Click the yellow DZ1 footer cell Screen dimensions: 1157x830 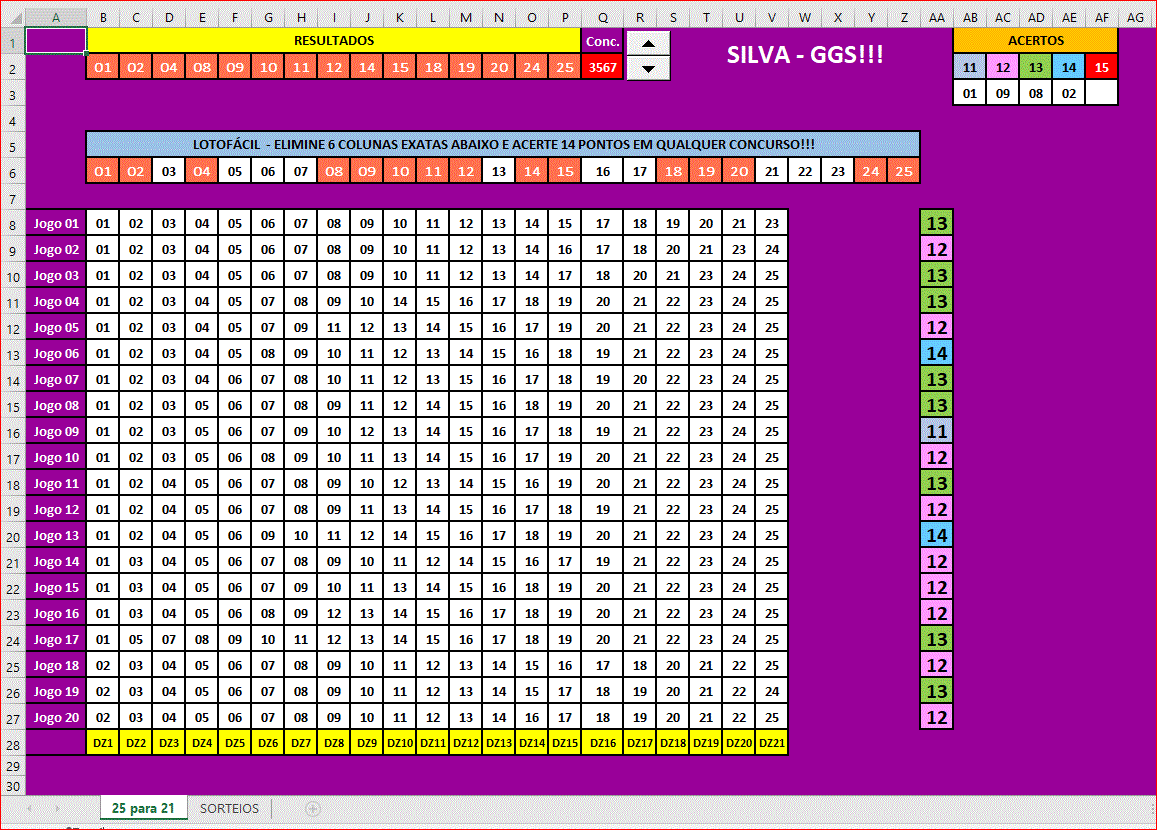[x=103, y=743]
